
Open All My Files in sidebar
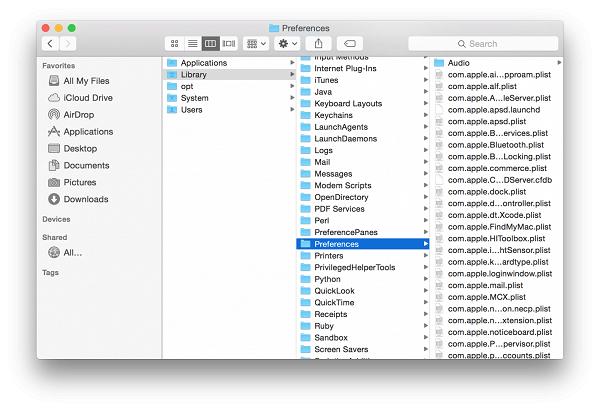[x=79, y=81]
